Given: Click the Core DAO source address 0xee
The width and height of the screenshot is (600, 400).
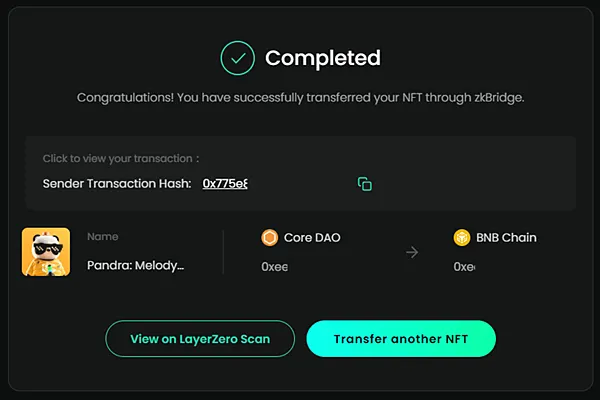Looking at the screenshot, I should 274,267.
